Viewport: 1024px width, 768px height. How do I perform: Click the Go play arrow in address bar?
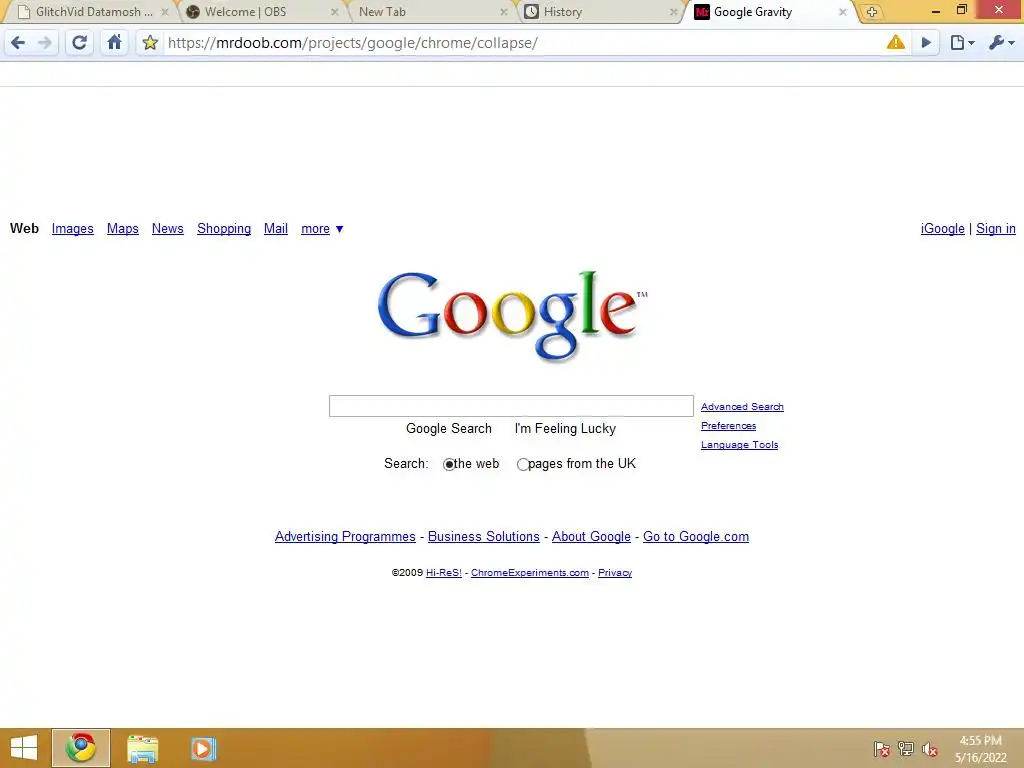[926, 43]
